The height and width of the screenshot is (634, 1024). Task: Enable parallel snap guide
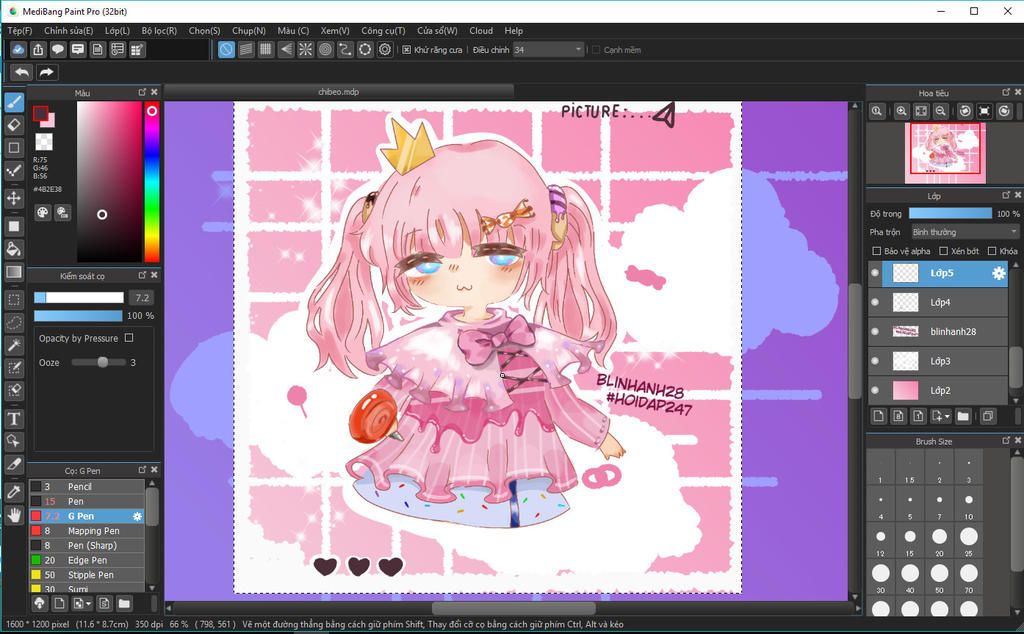[x=246, y=50]
